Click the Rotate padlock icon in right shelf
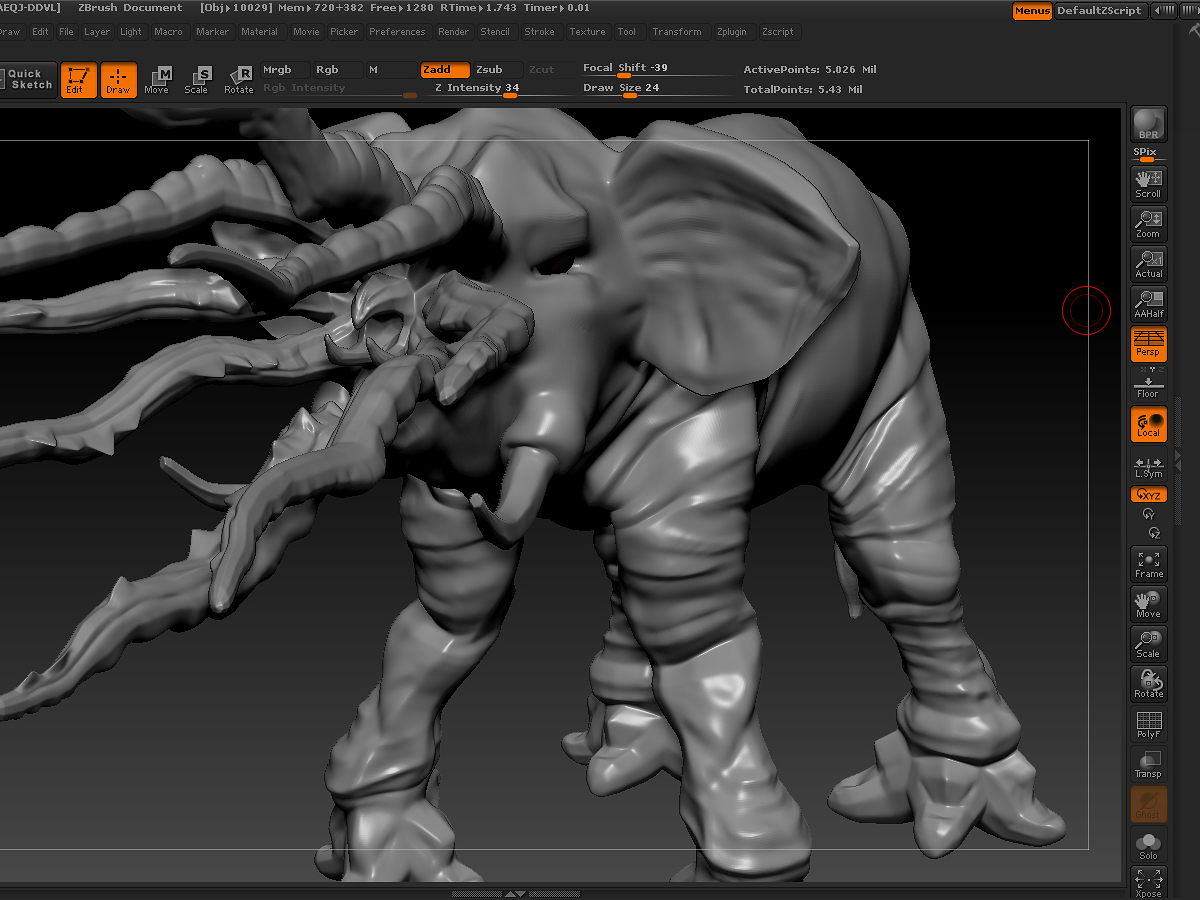1200x900 pixels. (1149, 684)
